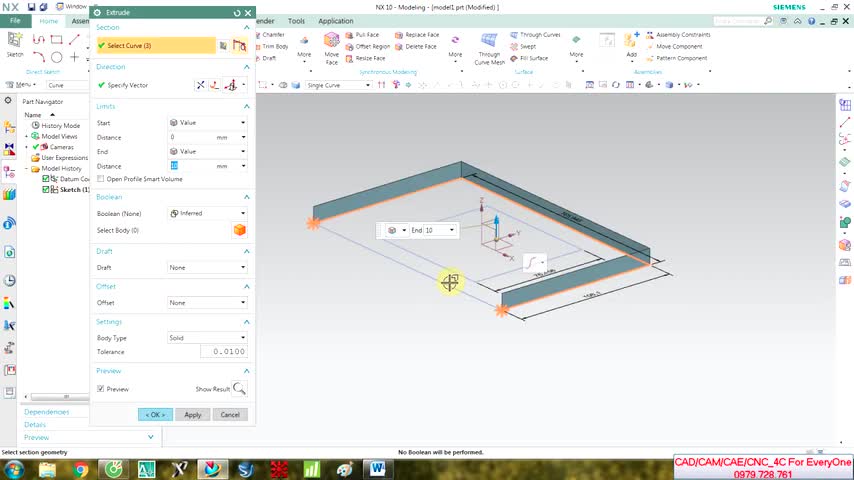Click the Fill Surface tool

pyautogui.click(x=529, y=58)
